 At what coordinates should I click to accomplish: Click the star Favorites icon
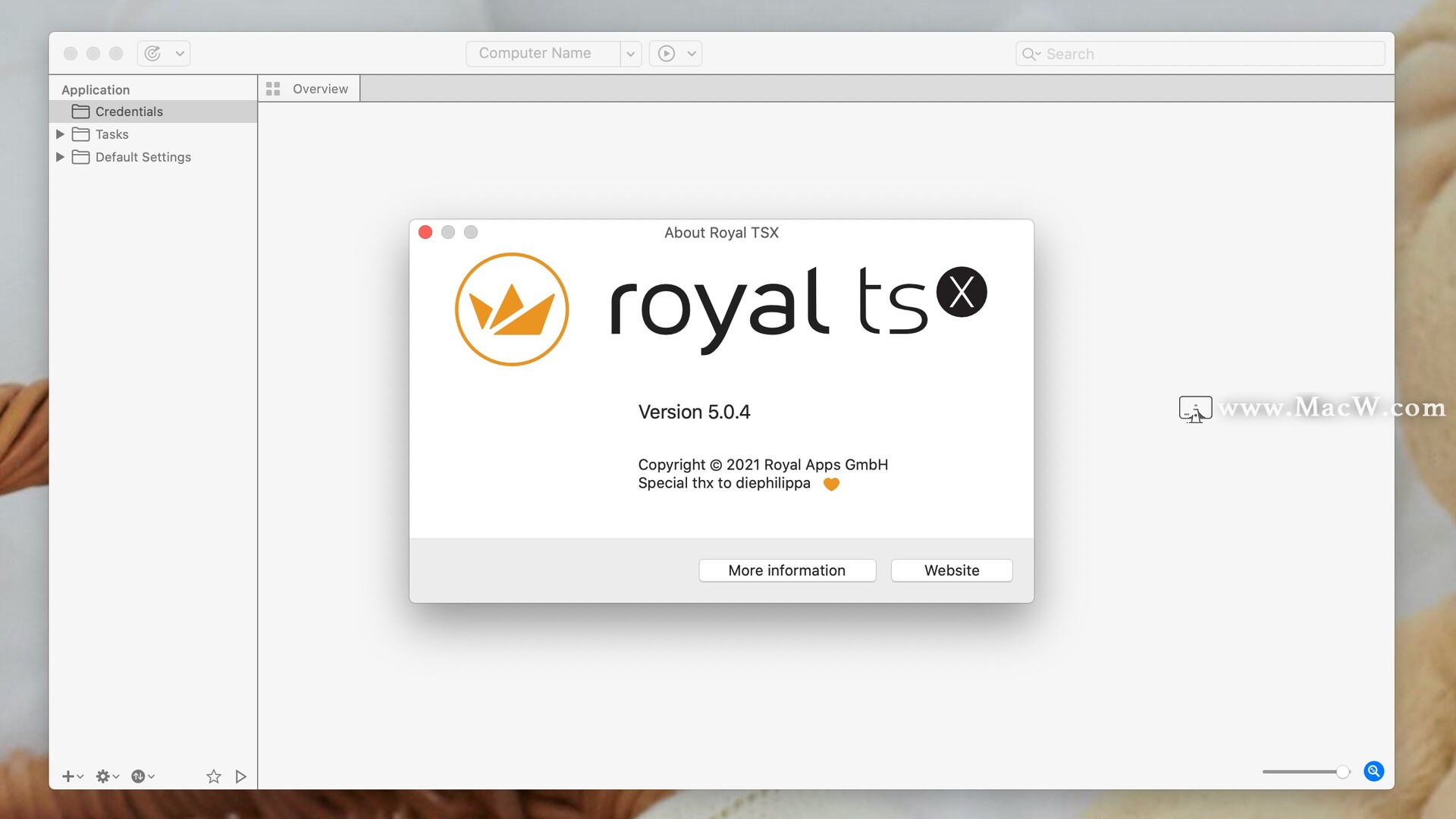214,776
